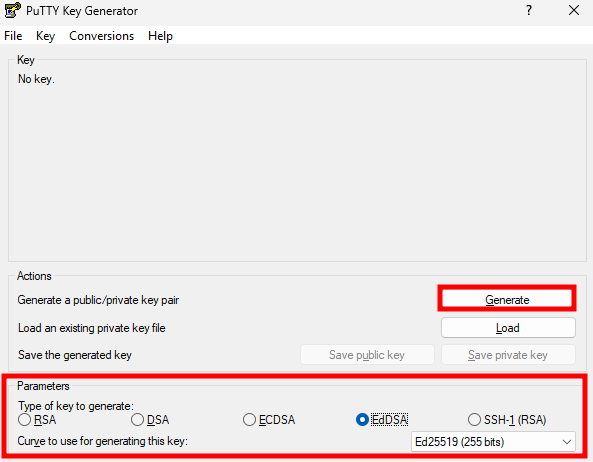Open the Ed25519 (255 bits) curve dropdown
The image size is (593, 462).
pos(493,442)
